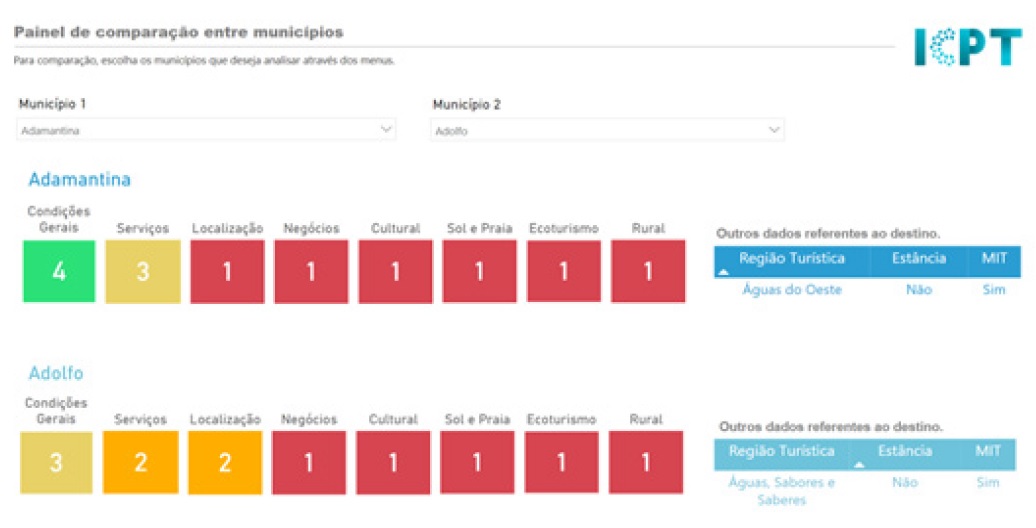Click the sort arrow on Adamantina's Região Turística header

723,272
